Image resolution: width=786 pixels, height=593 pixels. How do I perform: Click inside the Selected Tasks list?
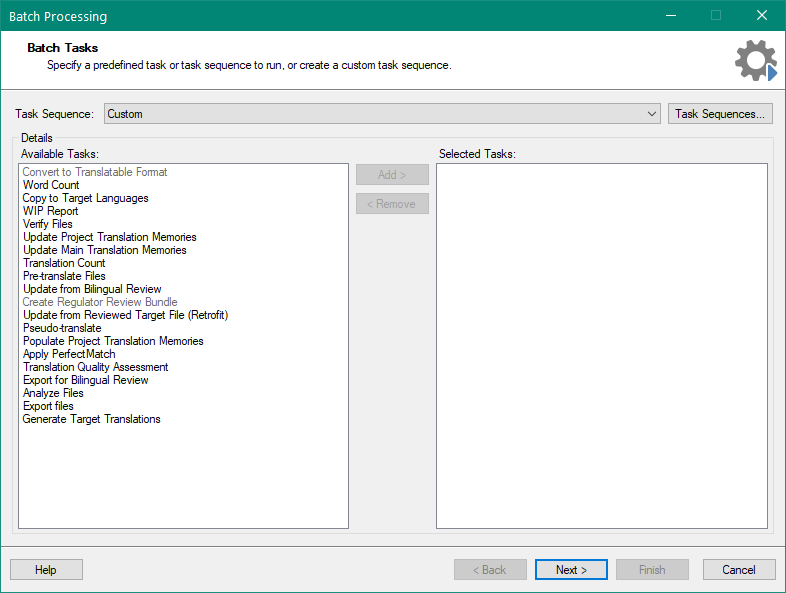click(x=602, y=346)
